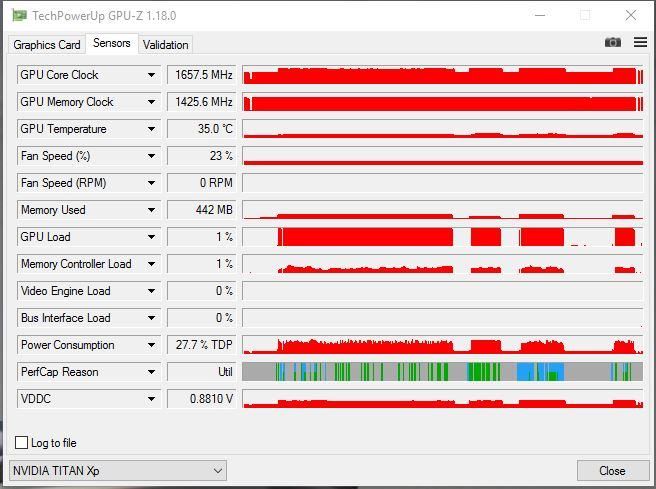Viewport: 656px width, 489px height.
Task: Click the GPU Load history graph
Action: tap(443, 237)
